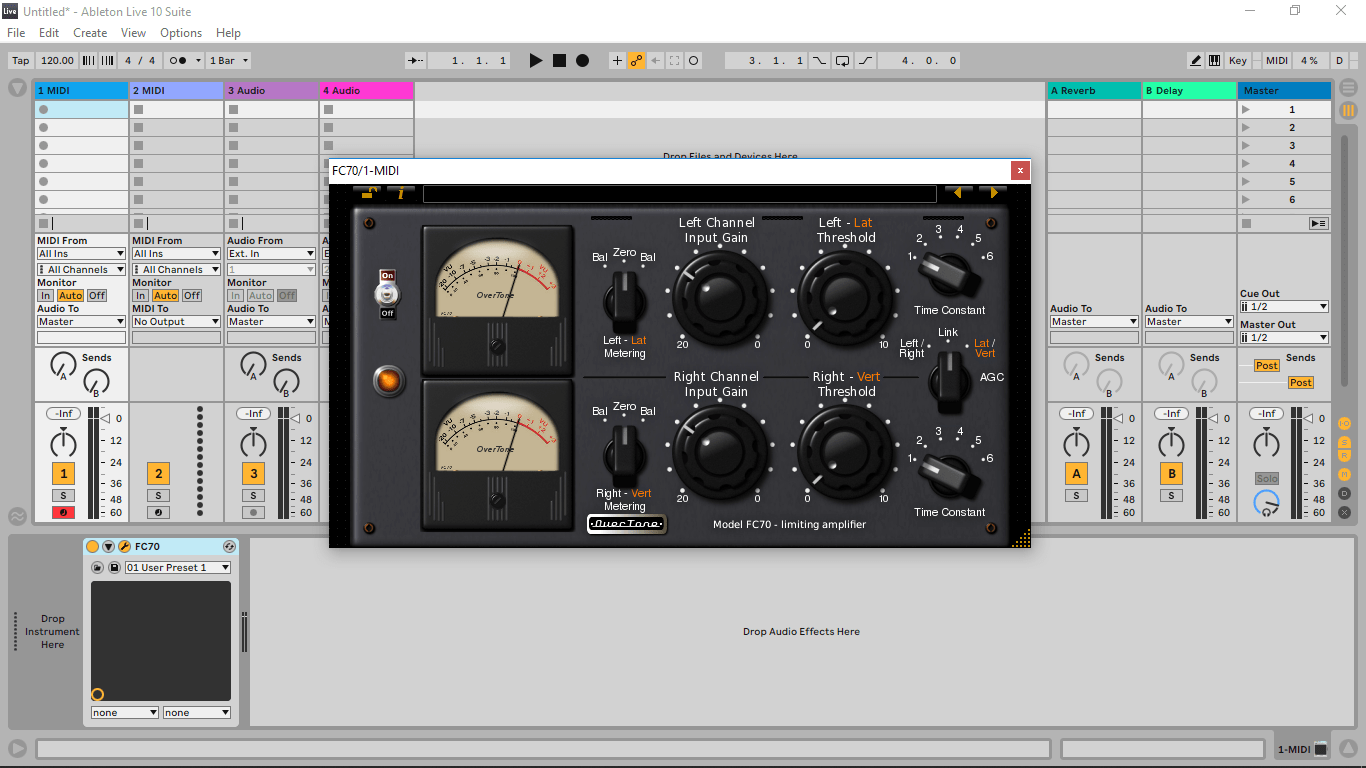The height and width of the screenshot is (768, 1366).
Task: Collapse the FC70 device with fold triangle
Action: [109, 547]
